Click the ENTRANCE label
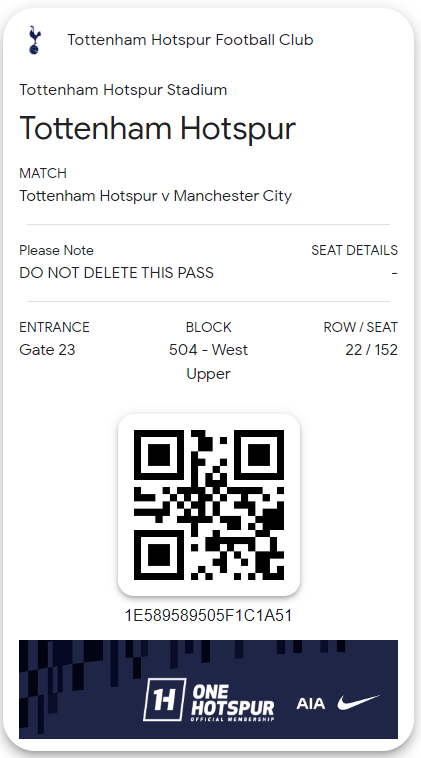 (54, 327)
